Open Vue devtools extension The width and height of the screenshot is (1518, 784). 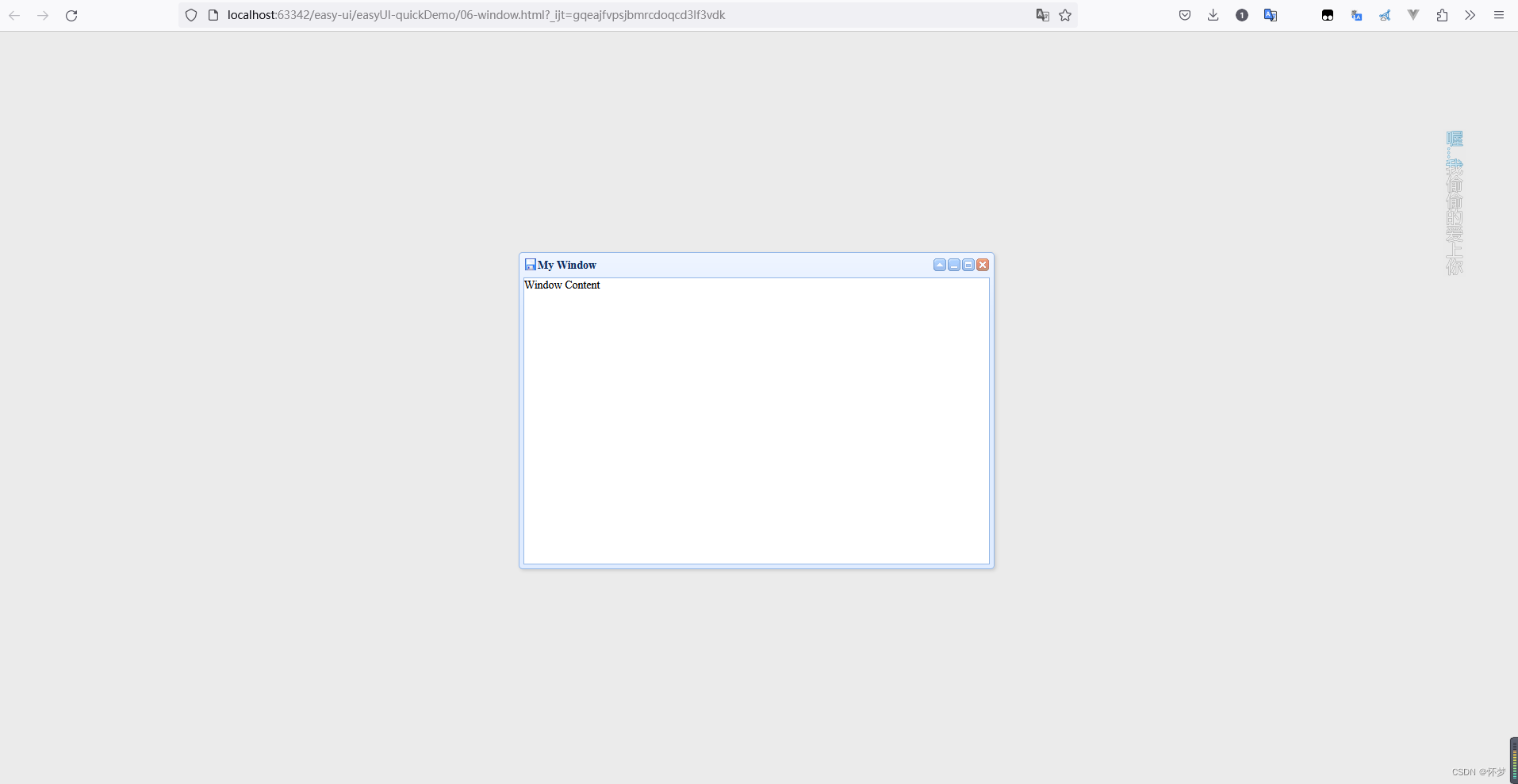(1413, 15)
